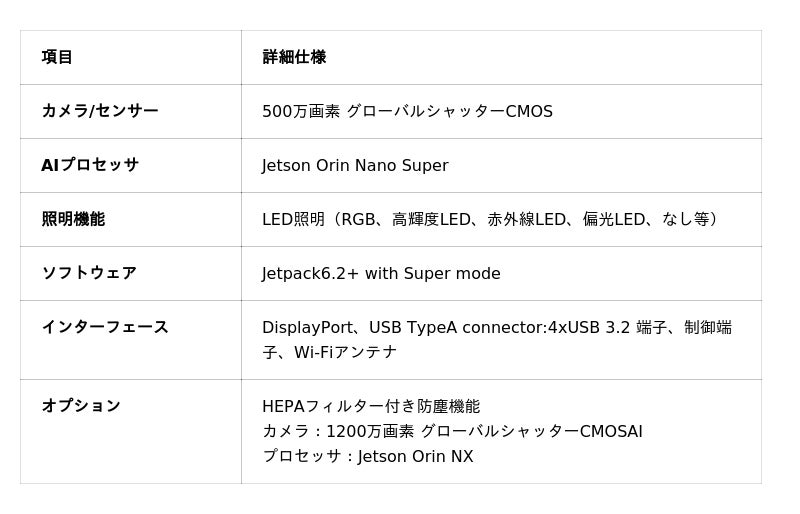Select the 照明機能 row label
This screenshot has height=514, width=800.
73,219
